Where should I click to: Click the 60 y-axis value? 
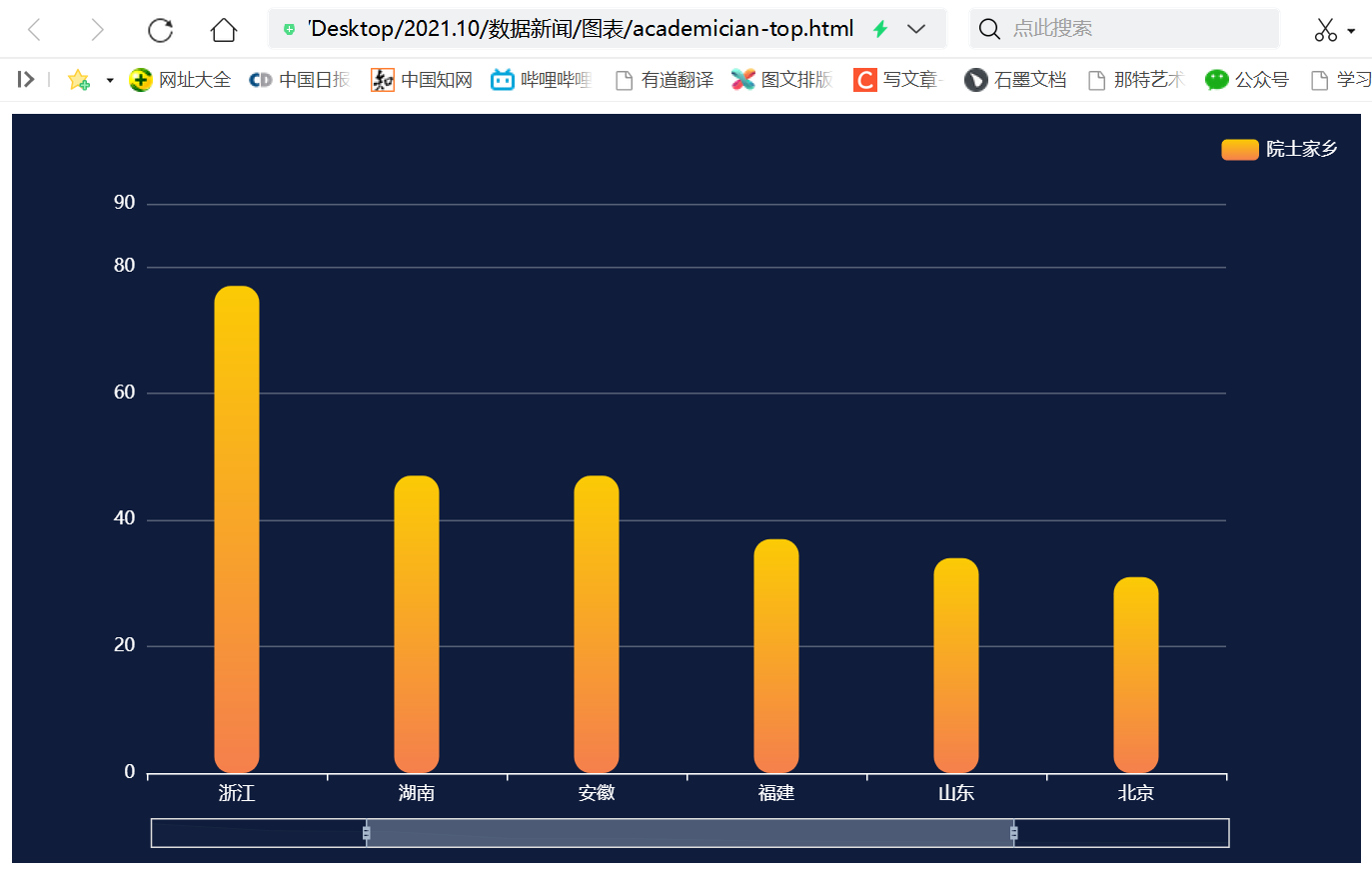tap(124, 393)
